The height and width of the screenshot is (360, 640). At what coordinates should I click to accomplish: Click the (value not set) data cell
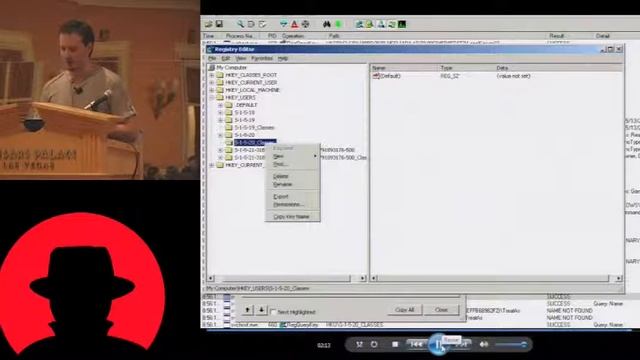point(513,76)
